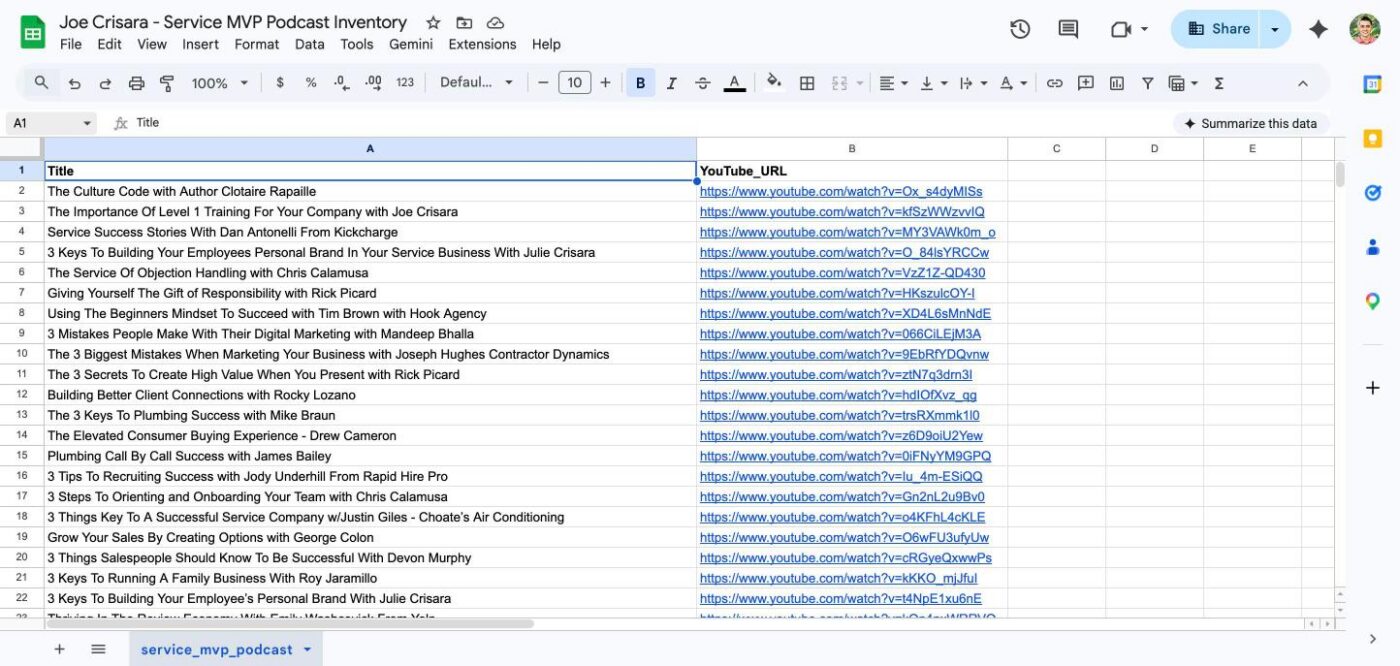Screen dimensions: 1400x666
Task: Toggle bold formatting
Action: pos(640,82)
